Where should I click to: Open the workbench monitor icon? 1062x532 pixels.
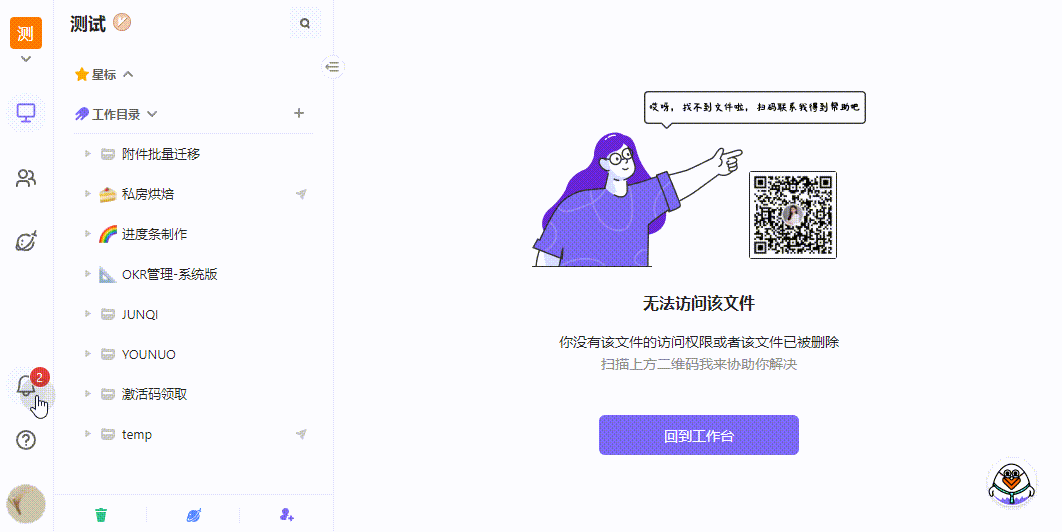pyautogui.click(x=26, y=112)
